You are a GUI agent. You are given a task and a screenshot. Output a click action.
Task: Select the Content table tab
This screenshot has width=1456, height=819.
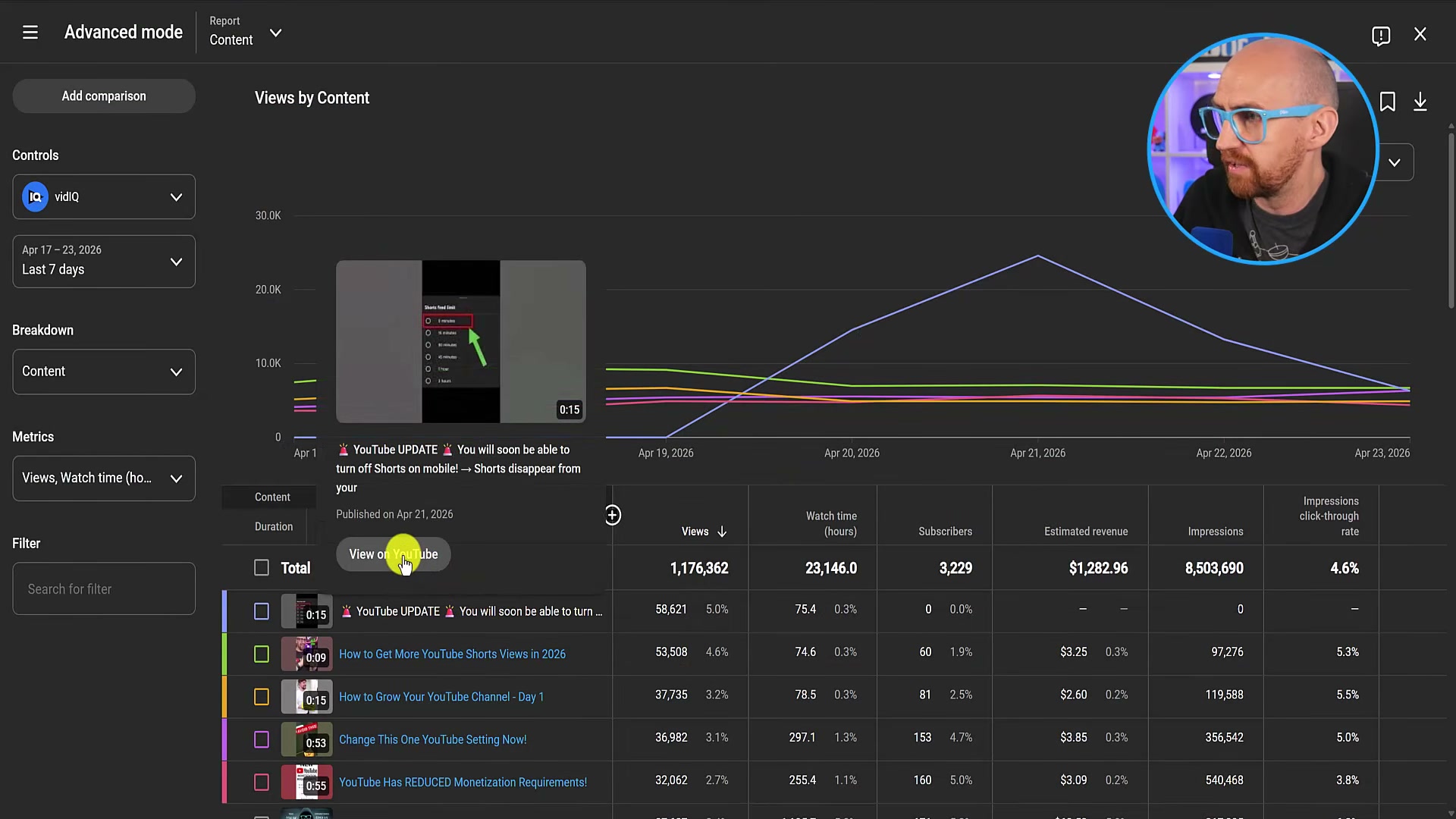click(x=272, y=497)
